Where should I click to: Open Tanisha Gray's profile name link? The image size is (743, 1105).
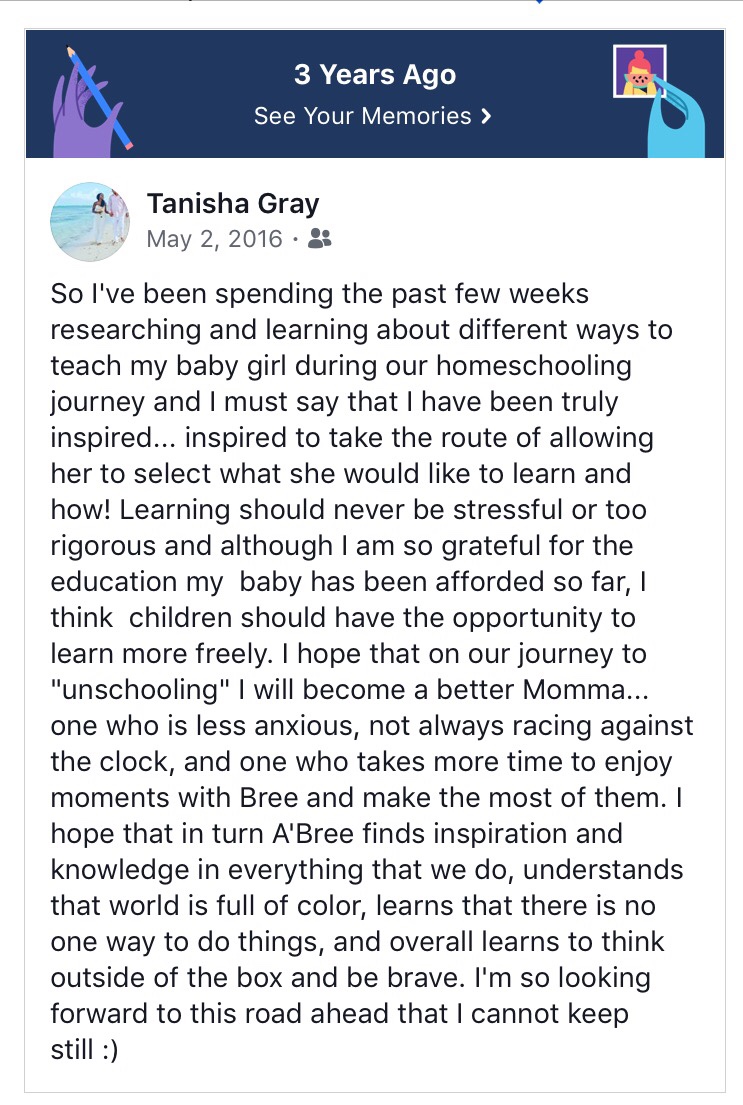pos(233,204)
